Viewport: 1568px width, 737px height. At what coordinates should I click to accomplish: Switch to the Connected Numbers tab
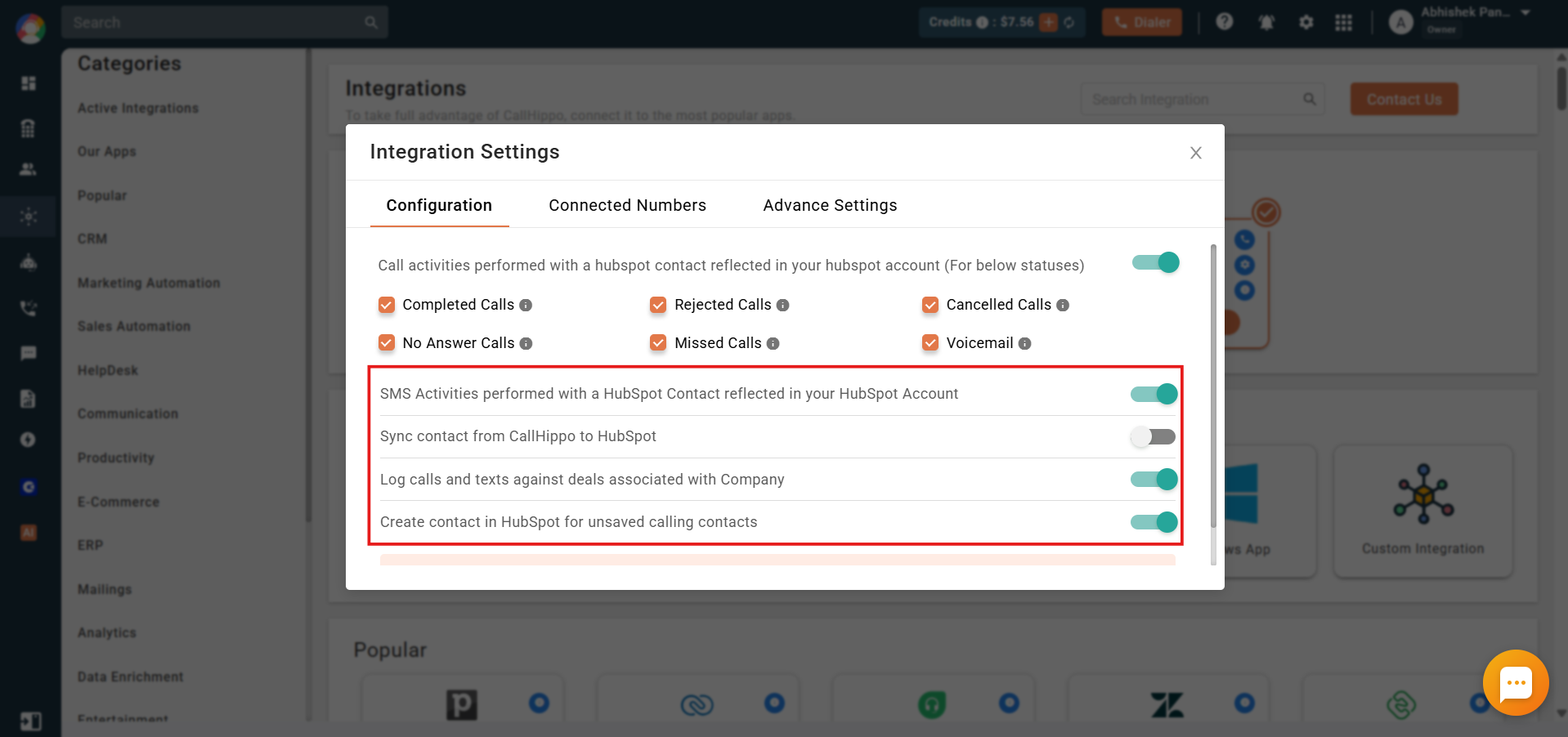pos(627,205)
